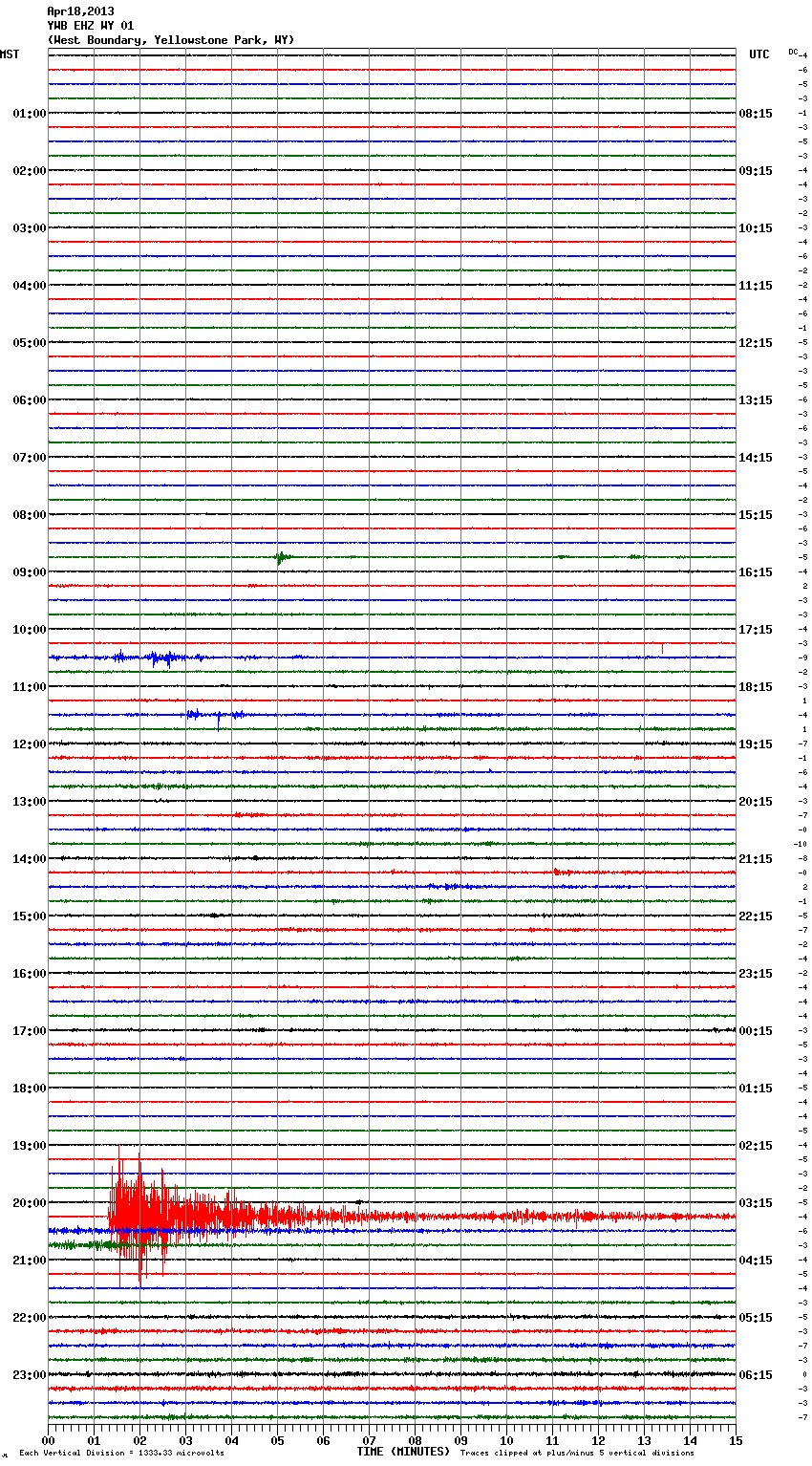This screenshot has height=1466, width=812.
Task: Select the 16:00 MST hour label
Action: click(x=30, y=974)
